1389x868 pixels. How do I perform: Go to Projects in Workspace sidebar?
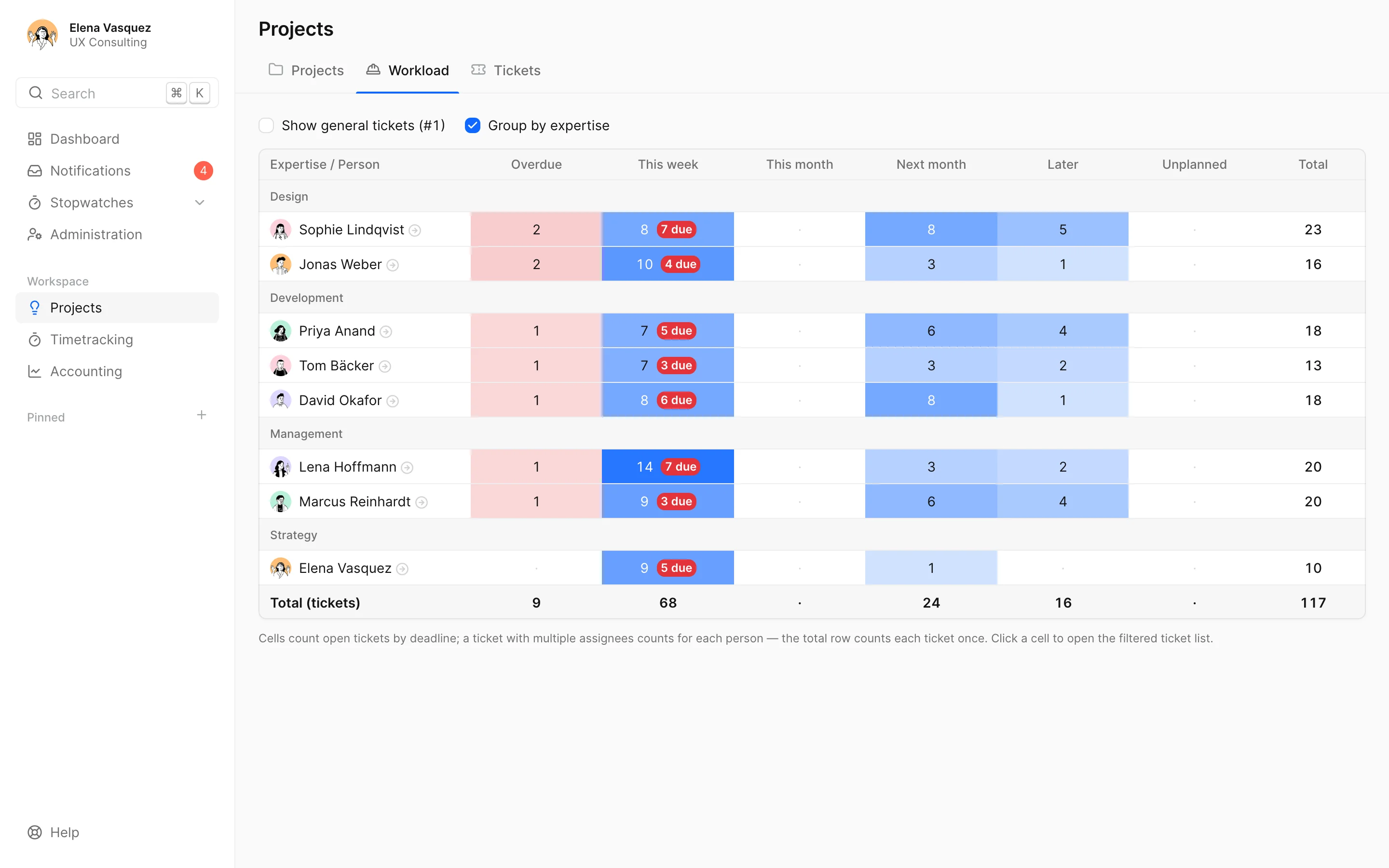click(x=117, y=308)
